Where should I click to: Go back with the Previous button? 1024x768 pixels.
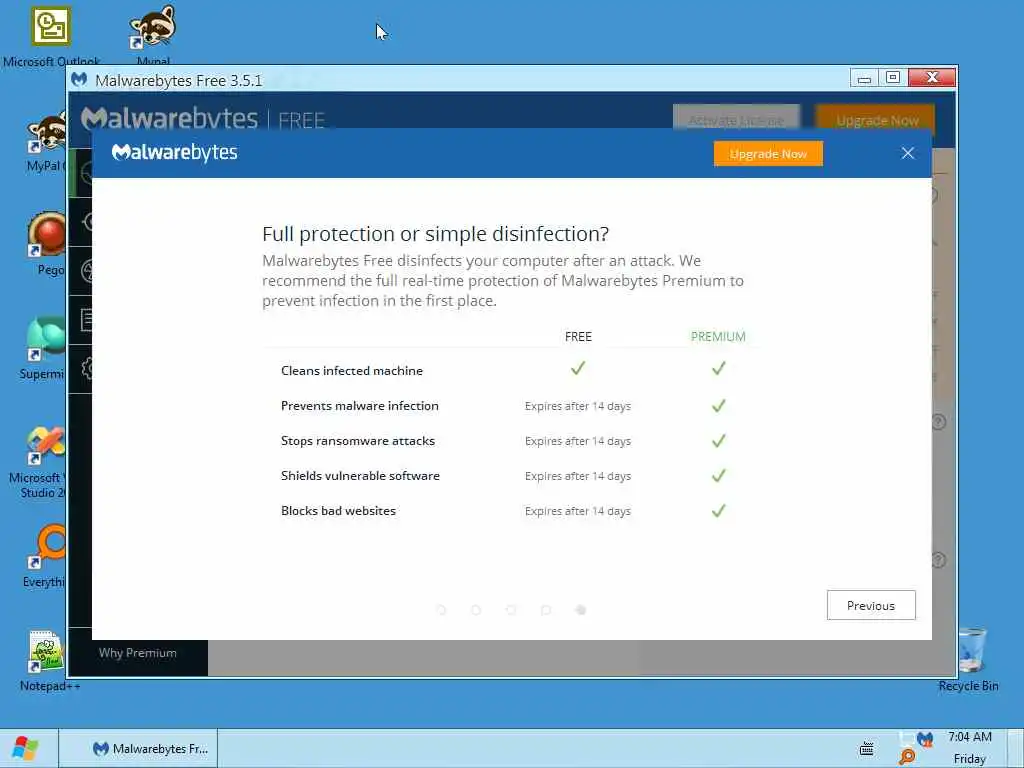pyautogui.click(x=871, y=605)
